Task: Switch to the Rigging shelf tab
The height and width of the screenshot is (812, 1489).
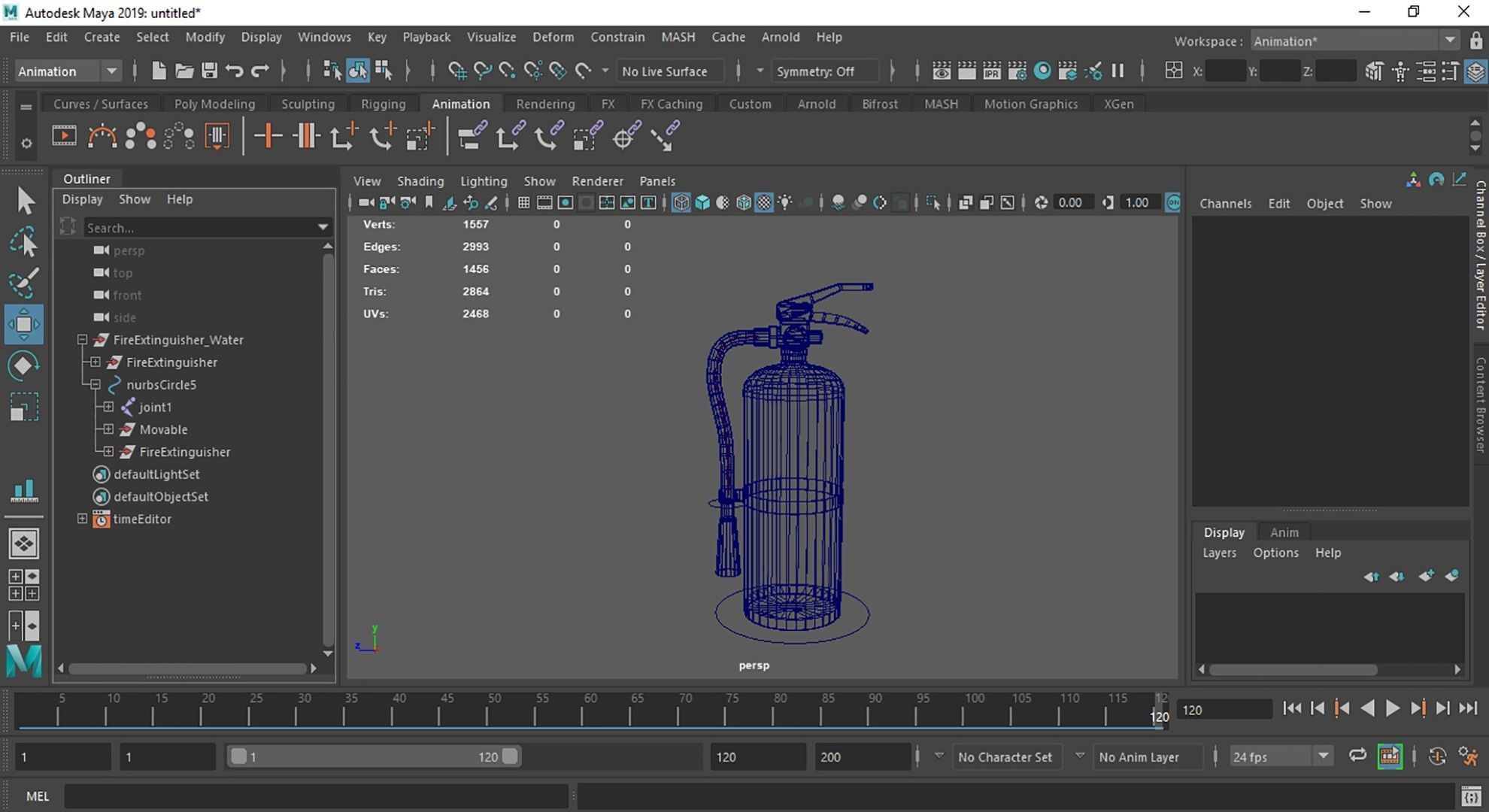Action: (x=383, y=104)
